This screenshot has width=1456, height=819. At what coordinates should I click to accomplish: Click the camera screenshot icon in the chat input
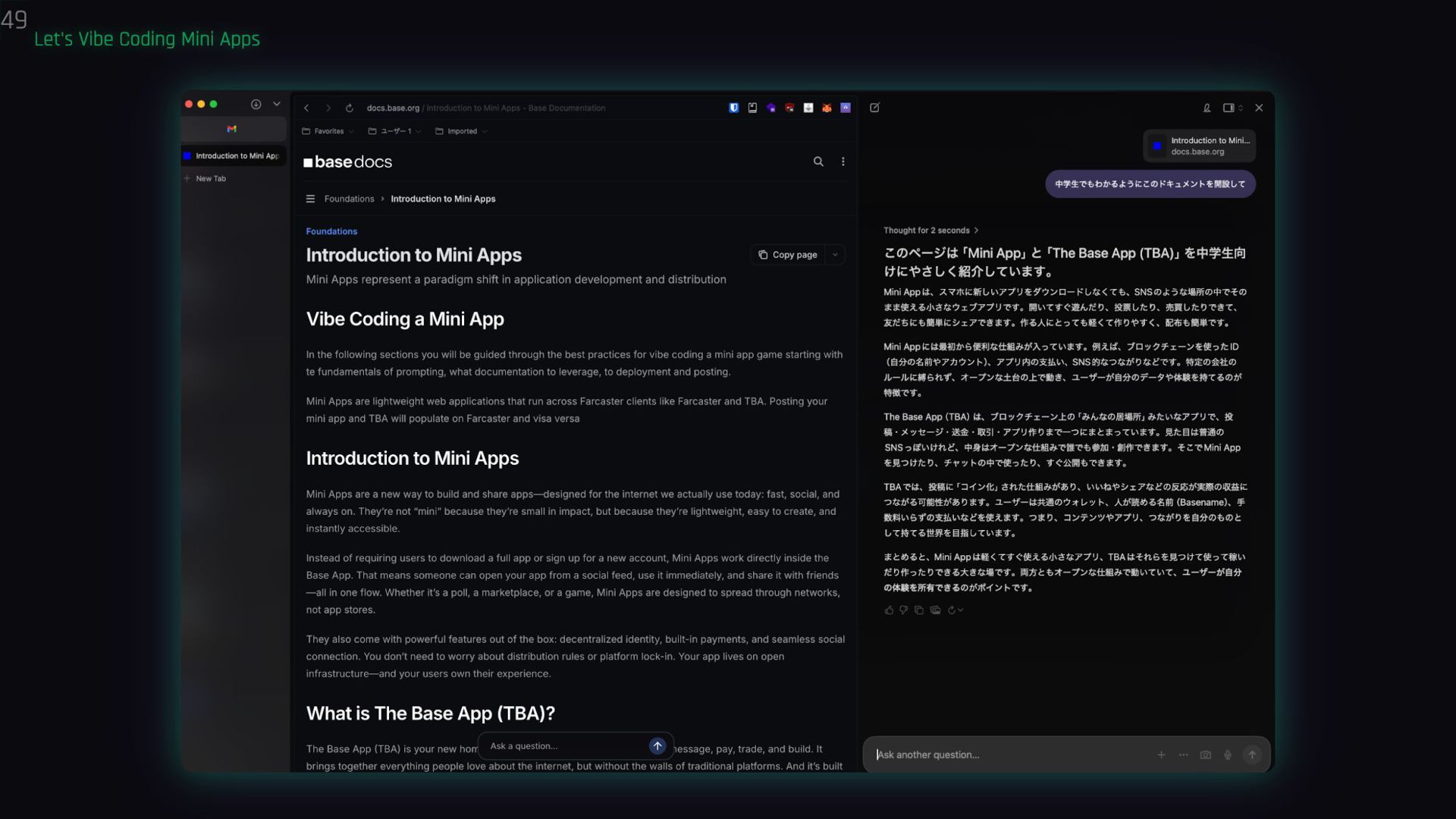tap(1205, 755)
